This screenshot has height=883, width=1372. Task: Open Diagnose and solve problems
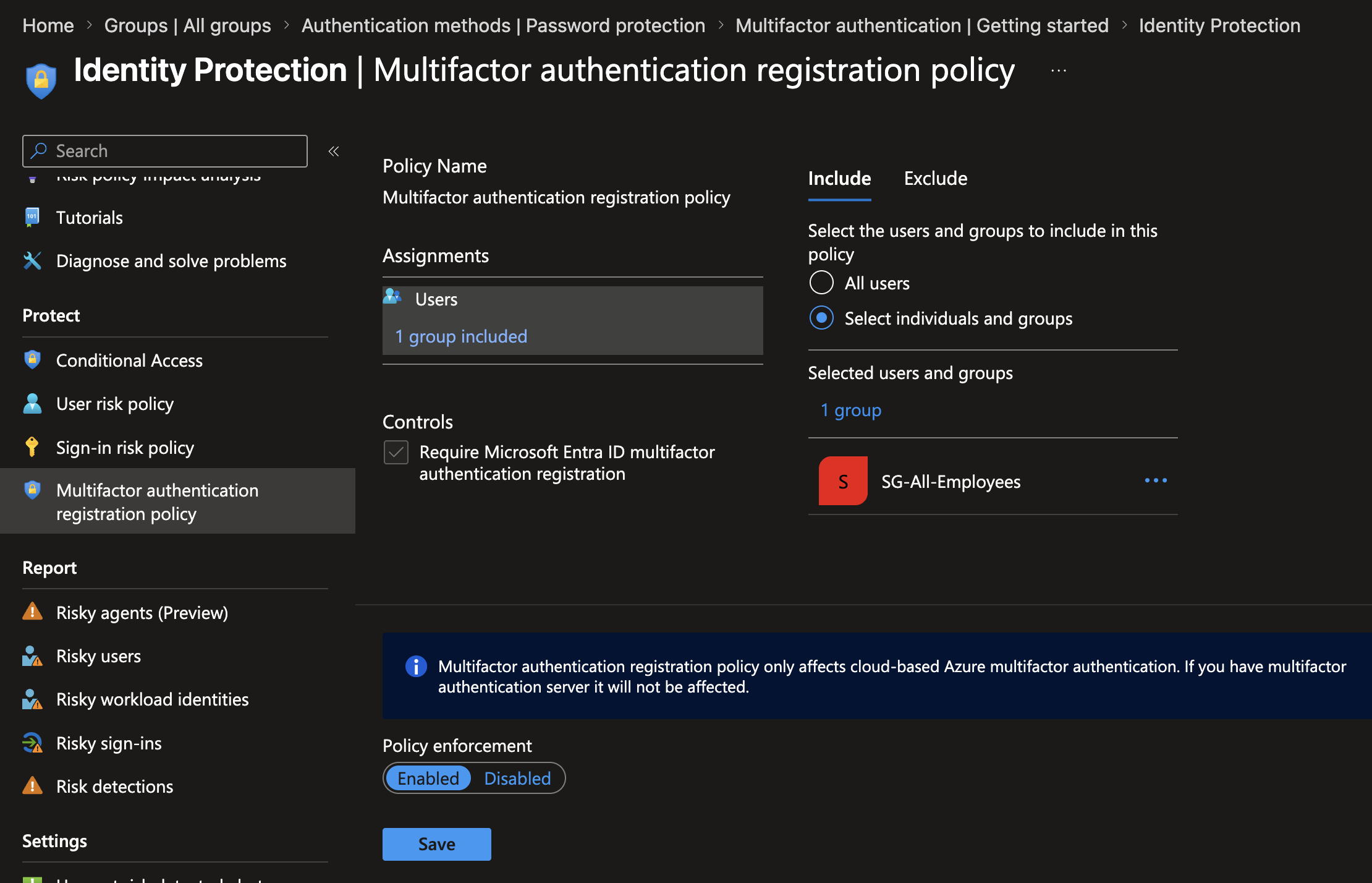pyautogui.click(x=171, y=261)
